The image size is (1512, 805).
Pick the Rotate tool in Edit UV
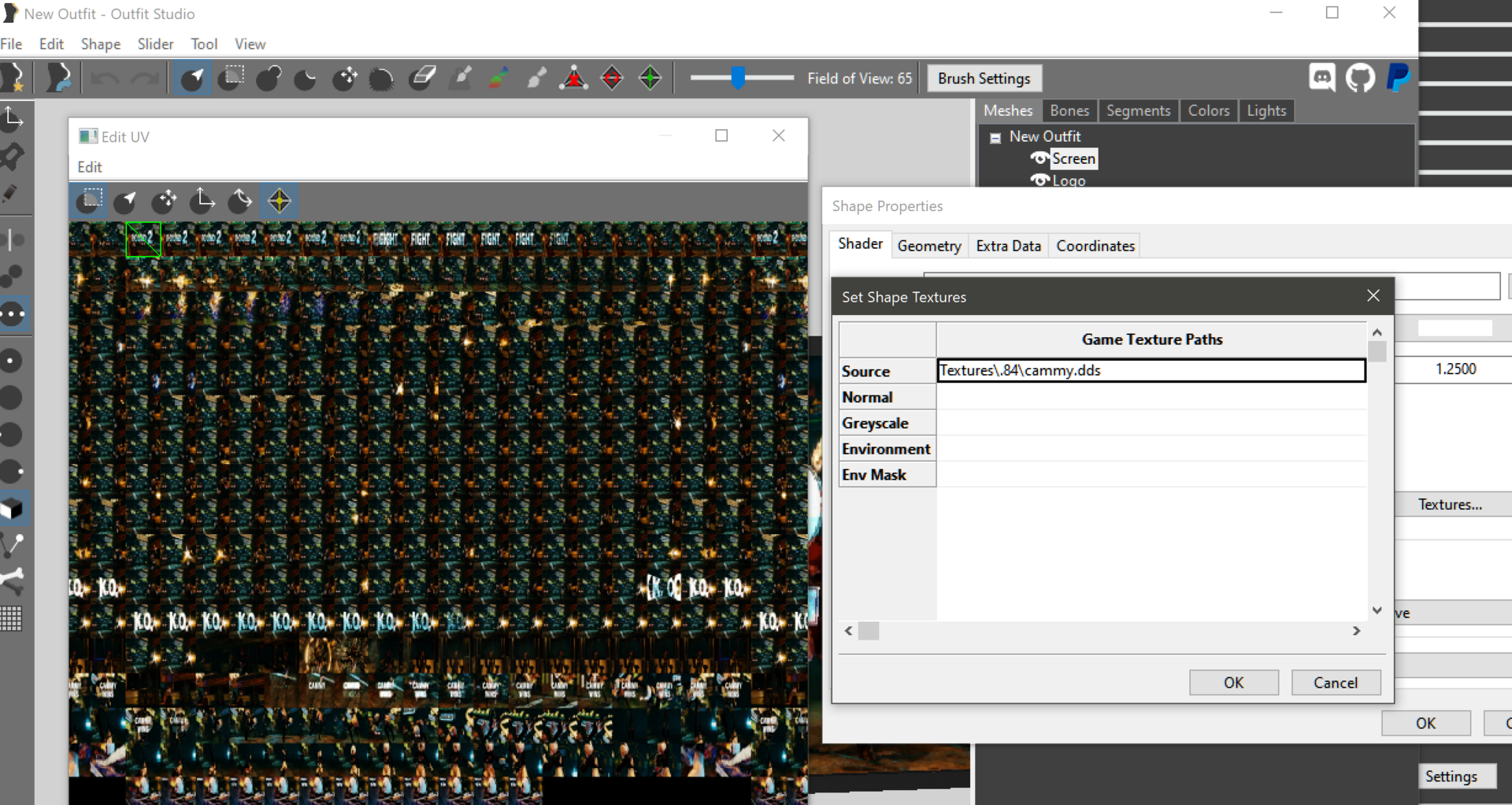[240, 201]
